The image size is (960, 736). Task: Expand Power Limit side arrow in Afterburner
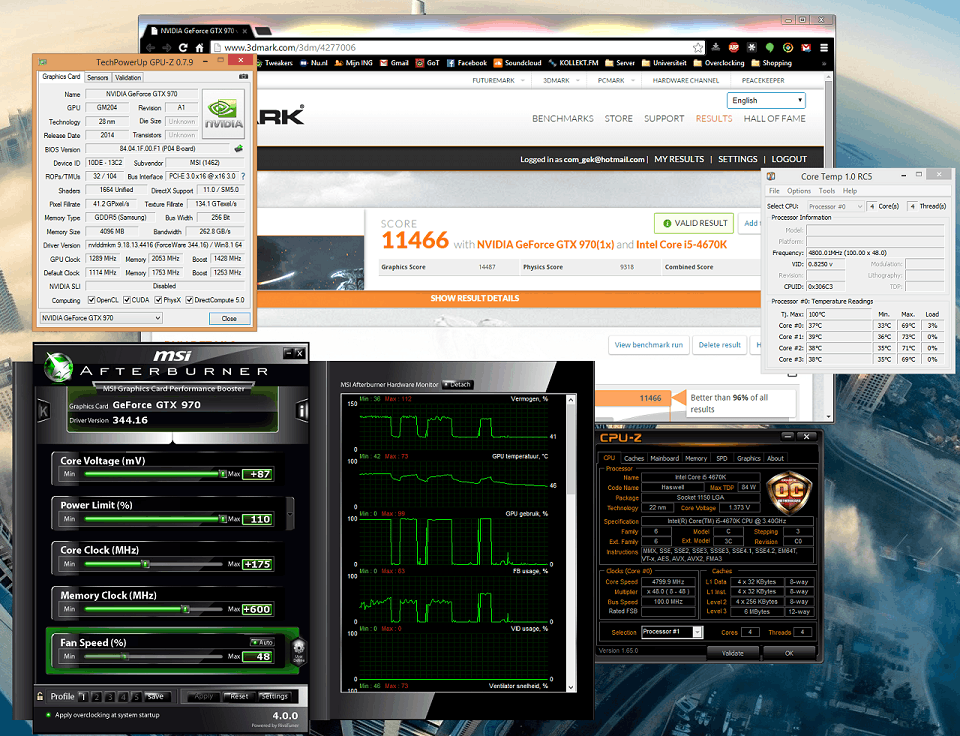coord(290,513)
